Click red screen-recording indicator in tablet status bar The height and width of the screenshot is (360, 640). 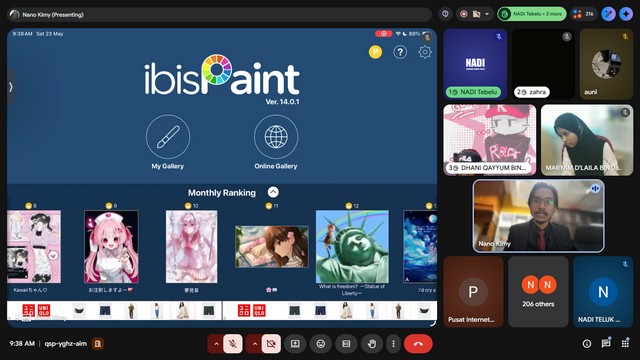coord(384,34)
